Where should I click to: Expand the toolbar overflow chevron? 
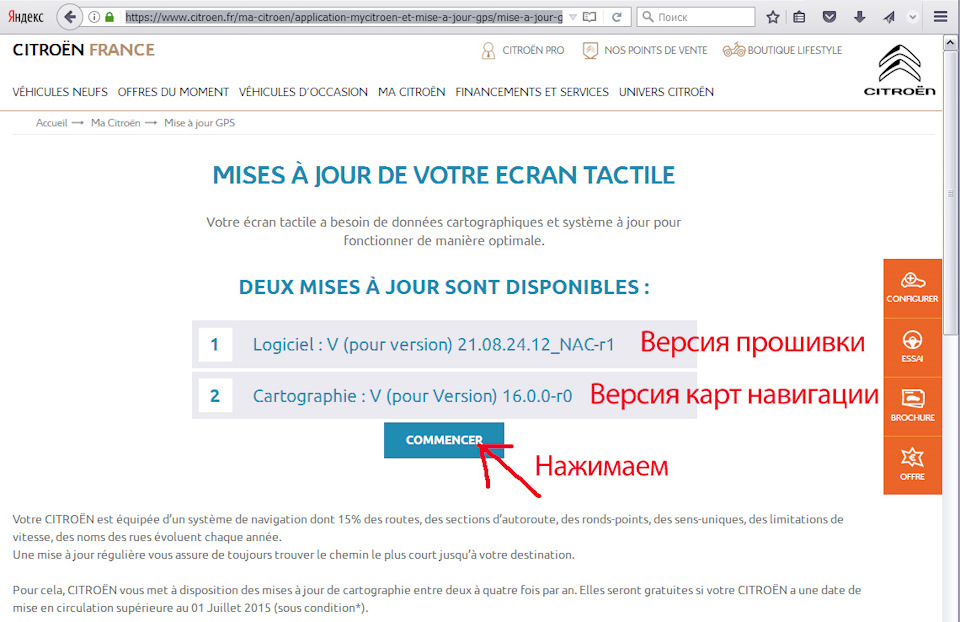click(x=912, y=17)
